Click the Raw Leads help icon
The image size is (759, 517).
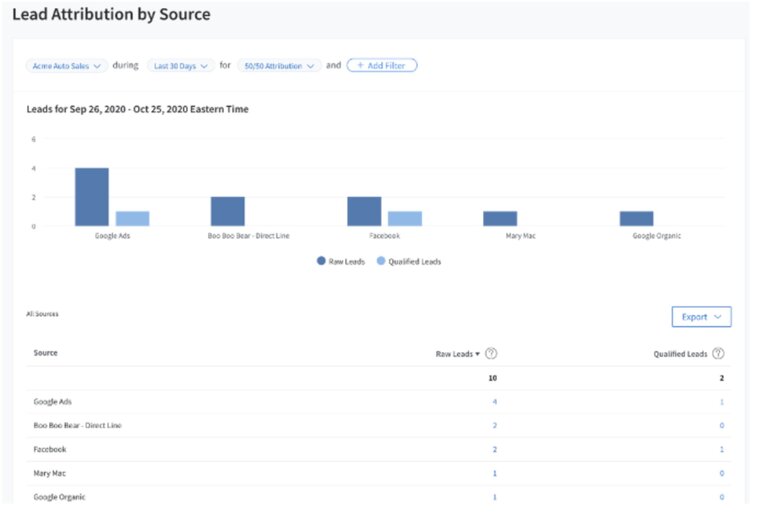click(491, 353)
